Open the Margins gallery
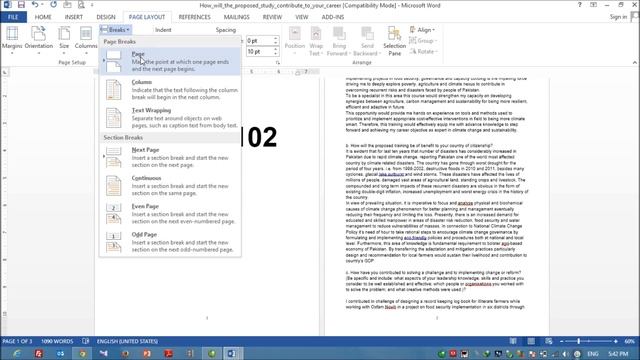Viewport: 640px width, 360px height. click(12, 40)
